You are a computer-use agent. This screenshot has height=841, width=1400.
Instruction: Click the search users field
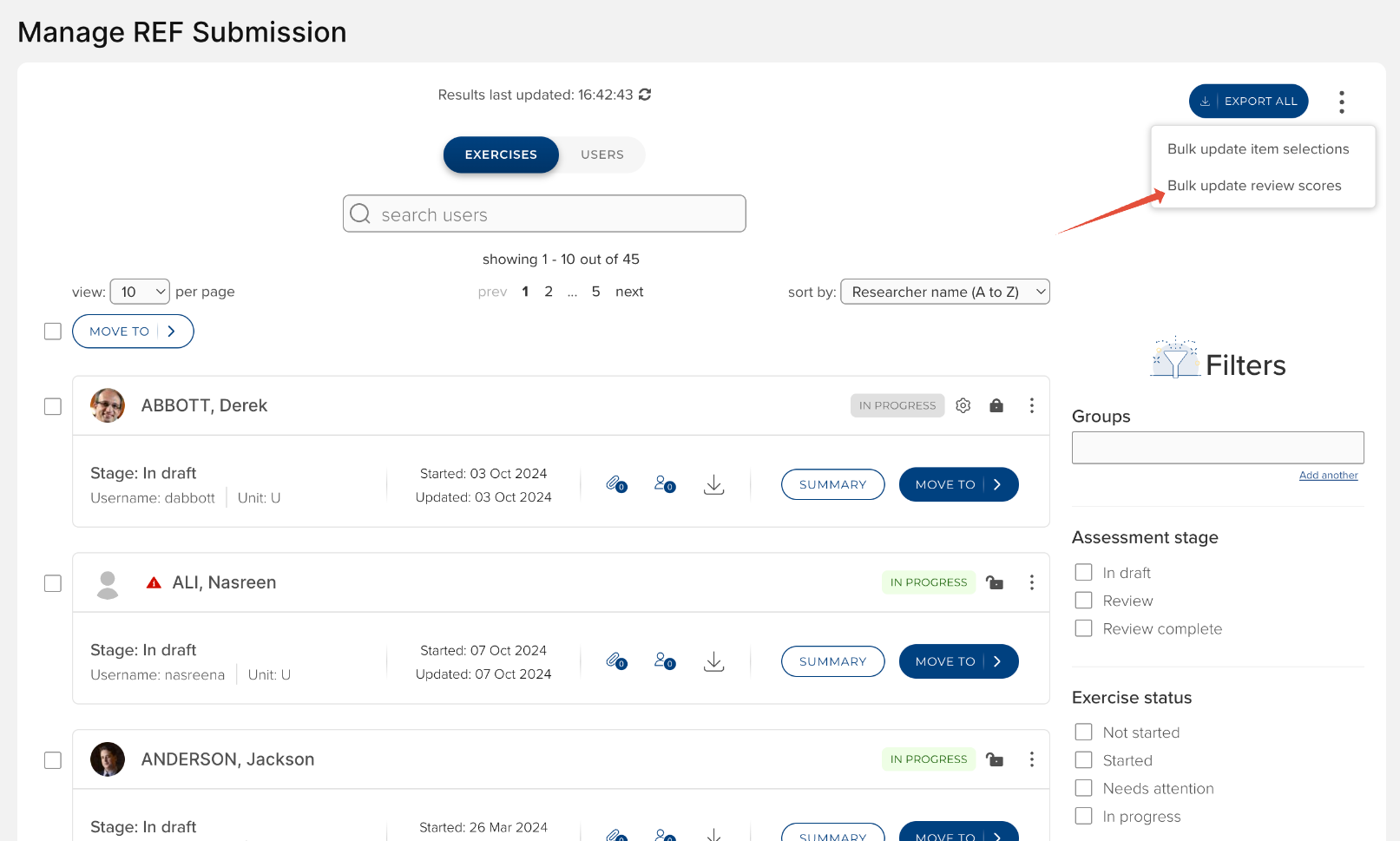(x=544, y=214)
